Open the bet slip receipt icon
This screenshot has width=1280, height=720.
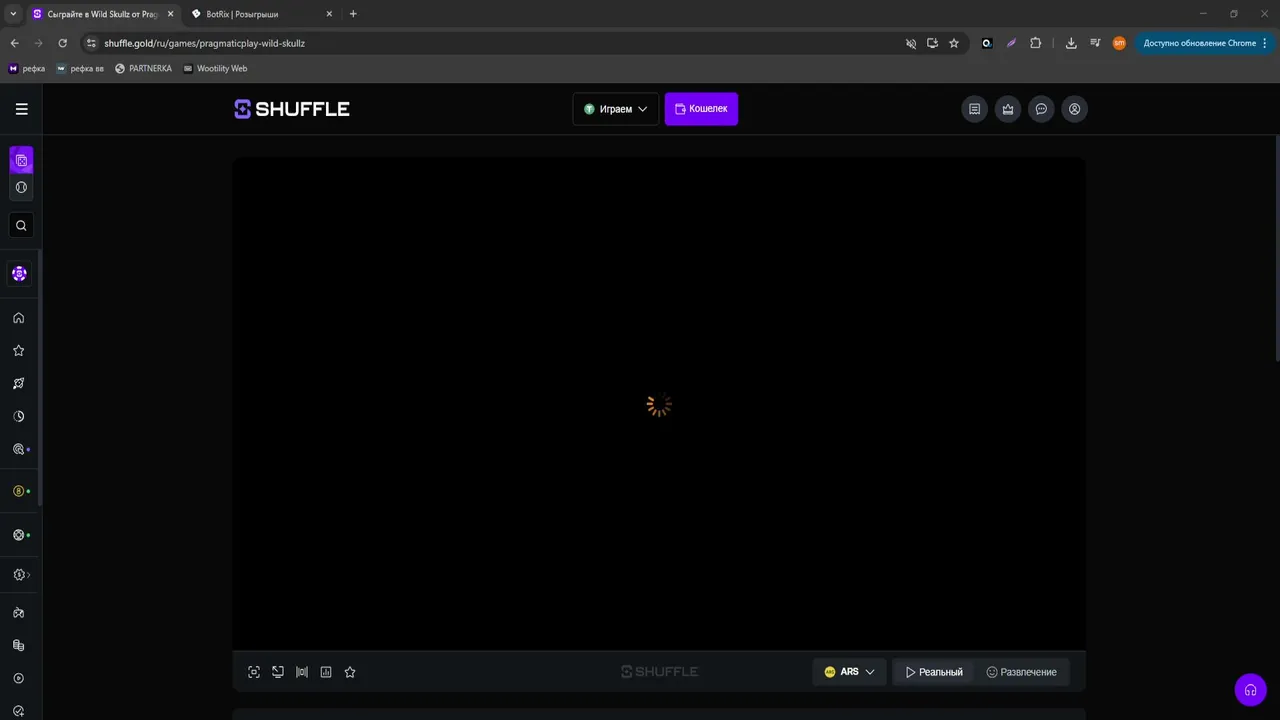[x=975, y=109]
